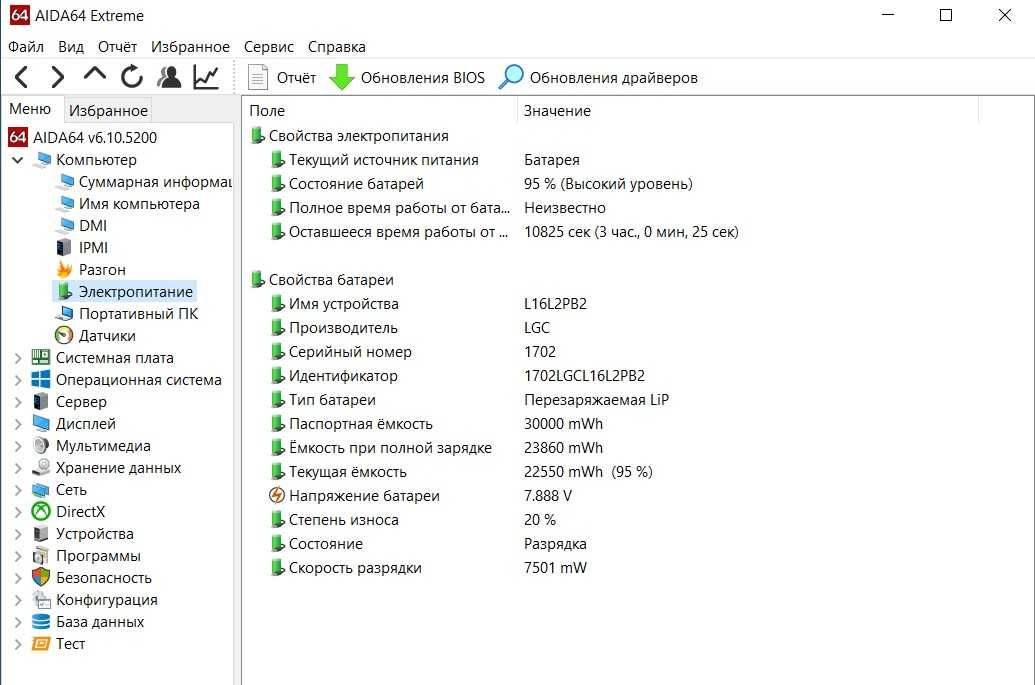The image size is (1035, 685).
Task: Open the Вид menu
Action: [x=71, y=47]
